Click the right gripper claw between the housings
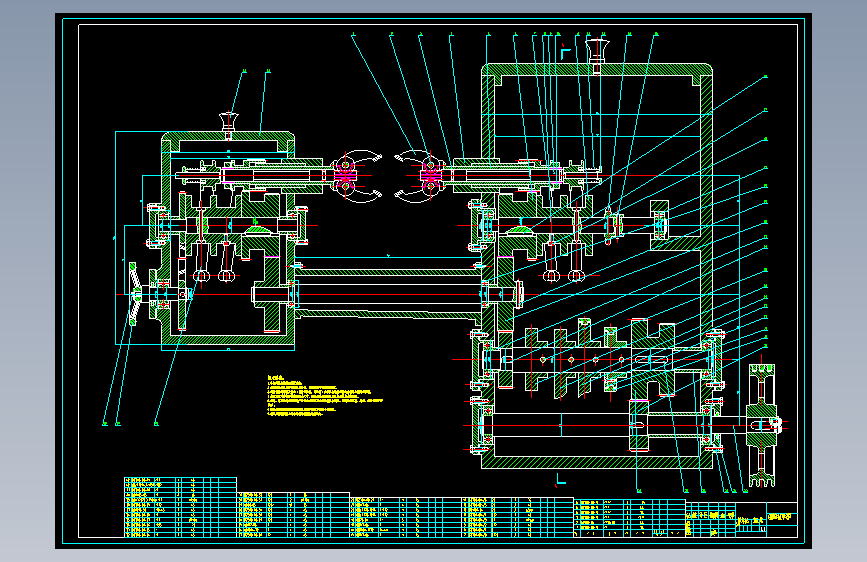 click(420, 176)
